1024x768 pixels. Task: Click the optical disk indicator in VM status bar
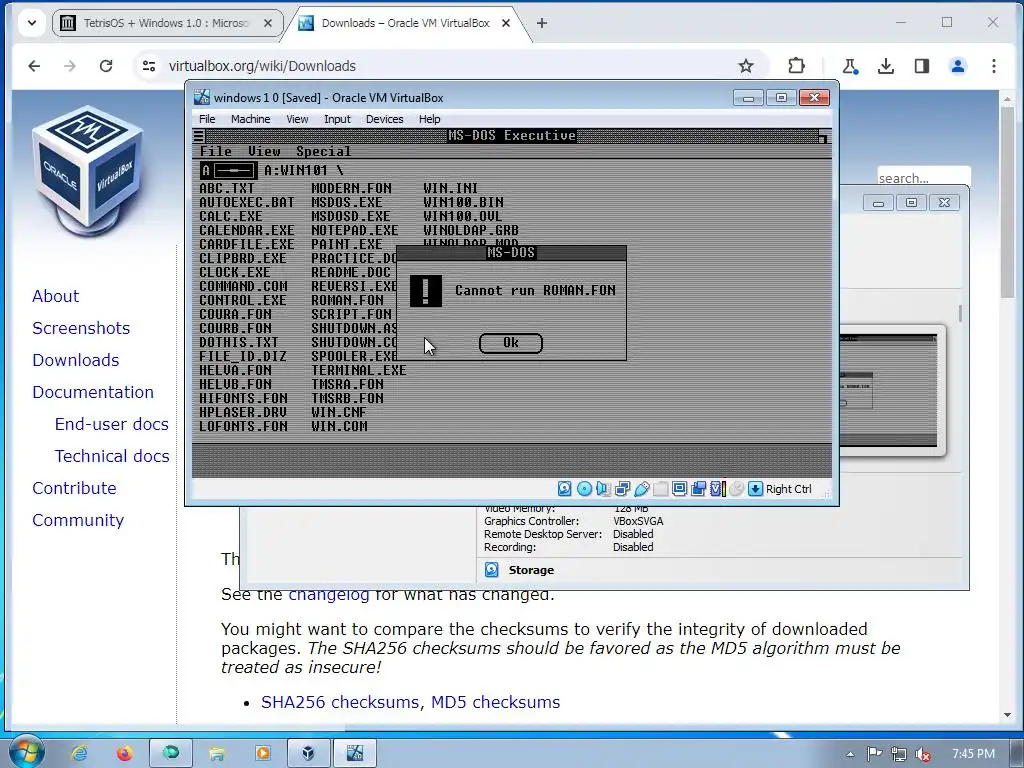tap(584, 488)
